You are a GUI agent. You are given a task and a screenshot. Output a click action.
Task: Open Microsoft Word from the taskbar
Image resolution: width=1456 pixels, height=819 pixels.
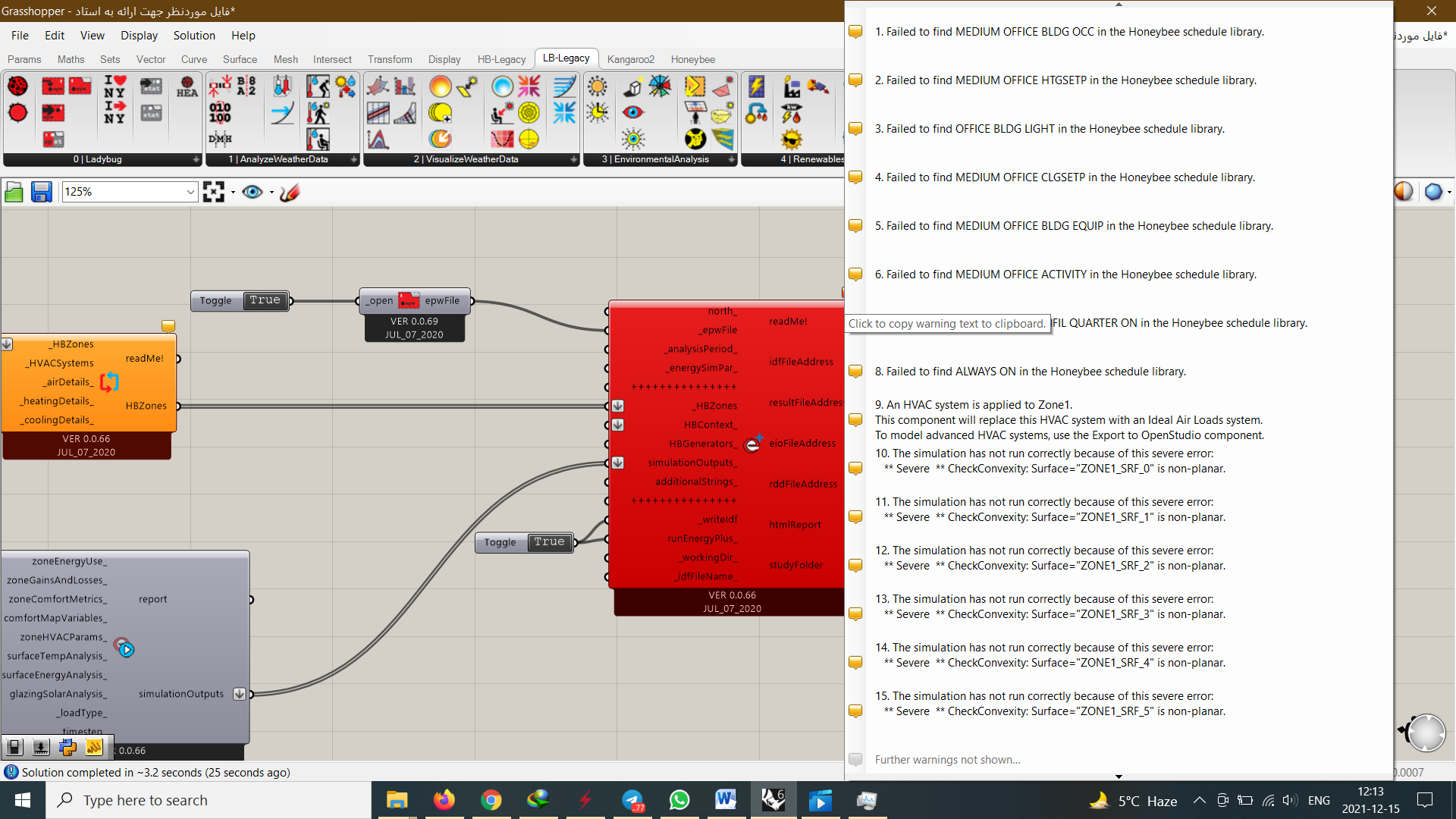pos(726,800)
